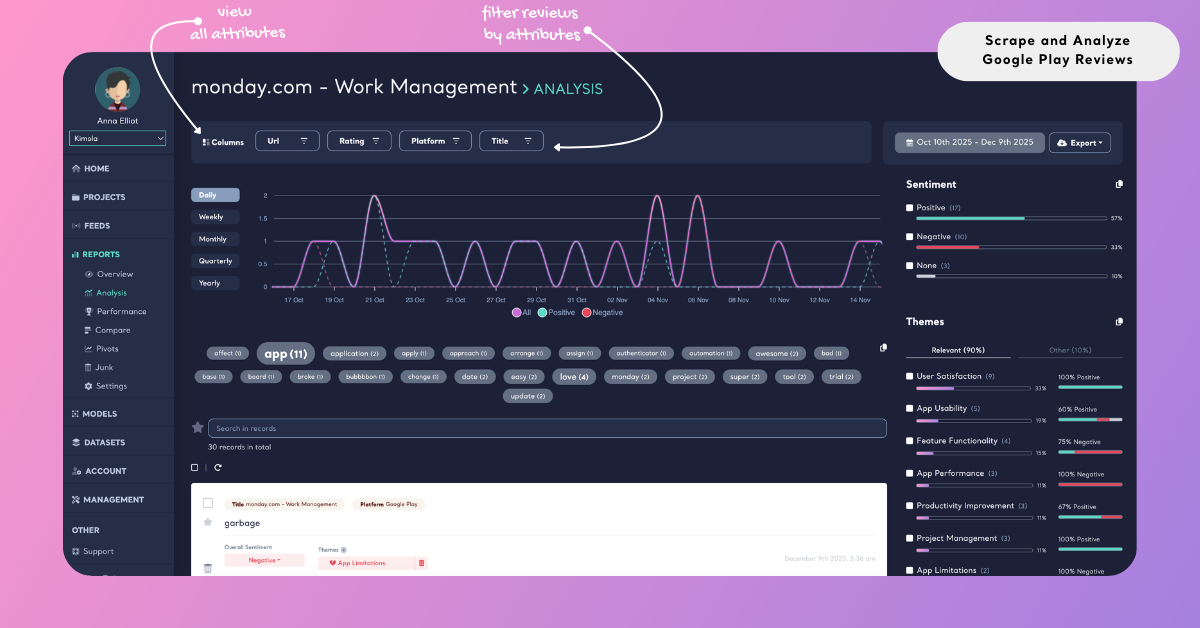This screenshot has width=1200, height=628.
Task: Tick the User Satisfaction theme checkbox
Action: (910, 376)
